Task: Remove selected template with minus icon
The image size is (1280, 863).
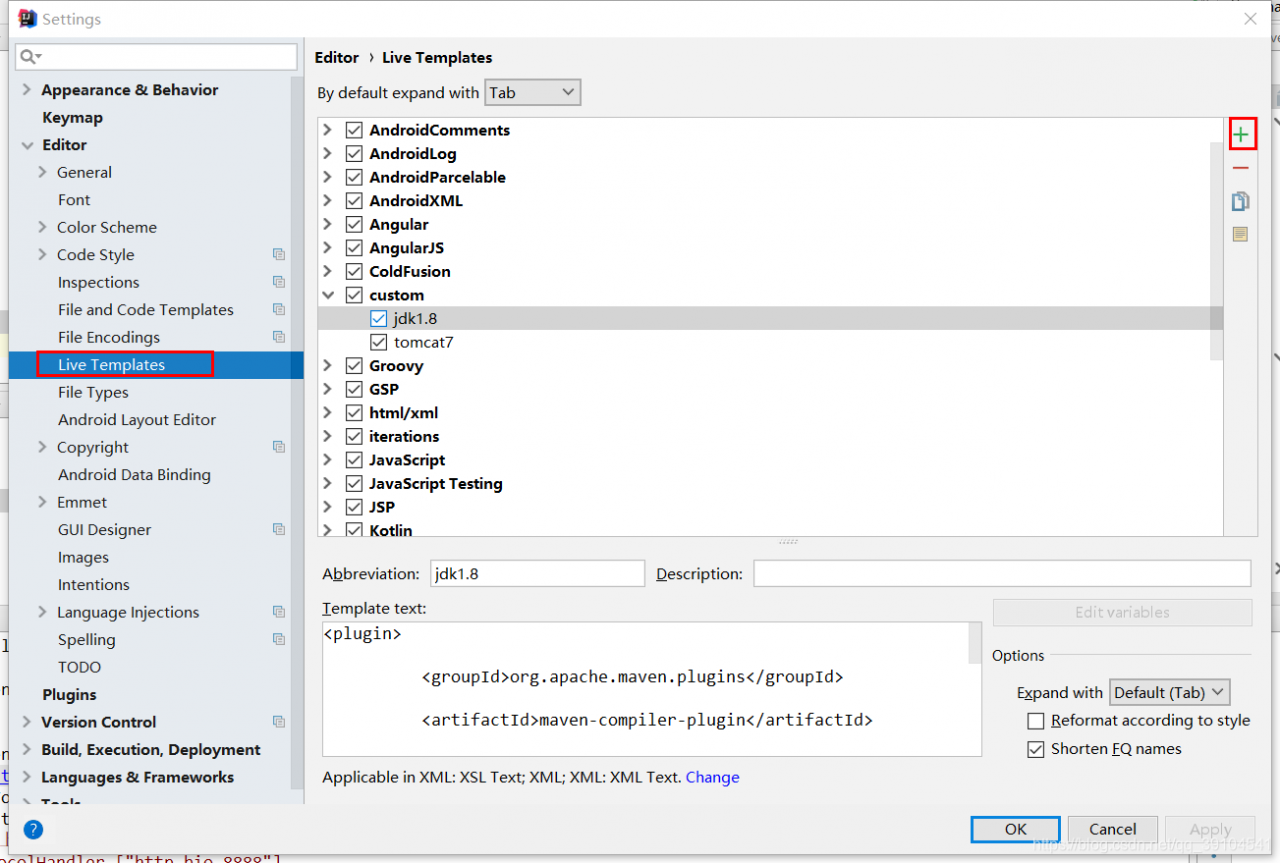Action: [1241, 168]
